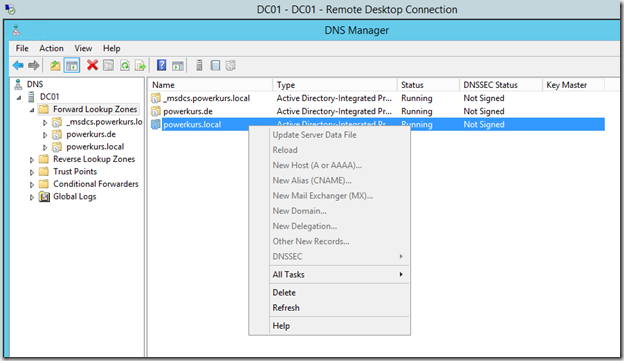This screenshot has height=361, width=624.
Task: Select Forward Lookup Zones in the tree
Action: pyautogui.click(x=95, y=109)
